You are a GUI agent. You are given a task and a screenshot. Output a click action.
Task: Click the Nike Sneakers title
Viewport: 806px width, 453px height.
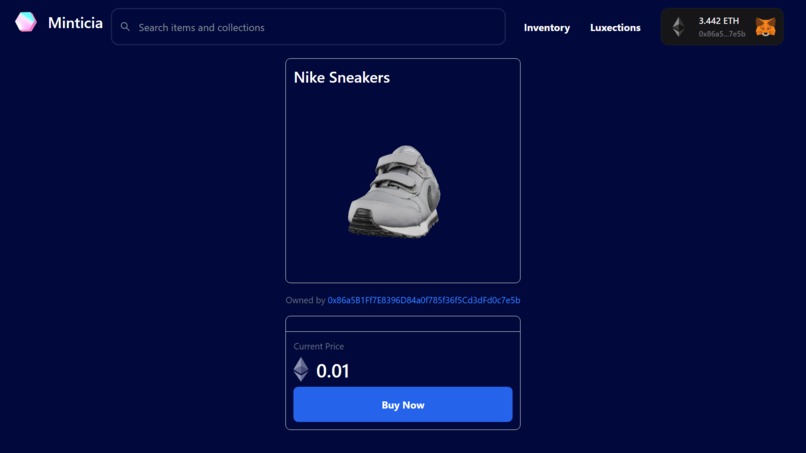point(341,78)
